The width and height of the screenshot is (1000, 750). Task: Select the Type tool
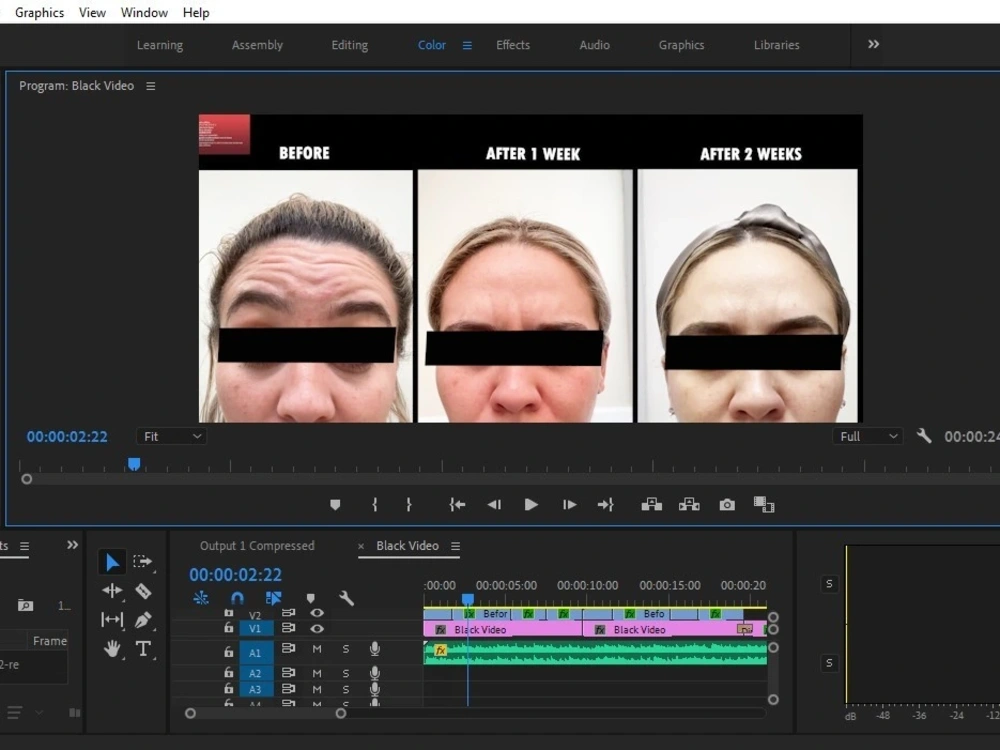[143, 649]
